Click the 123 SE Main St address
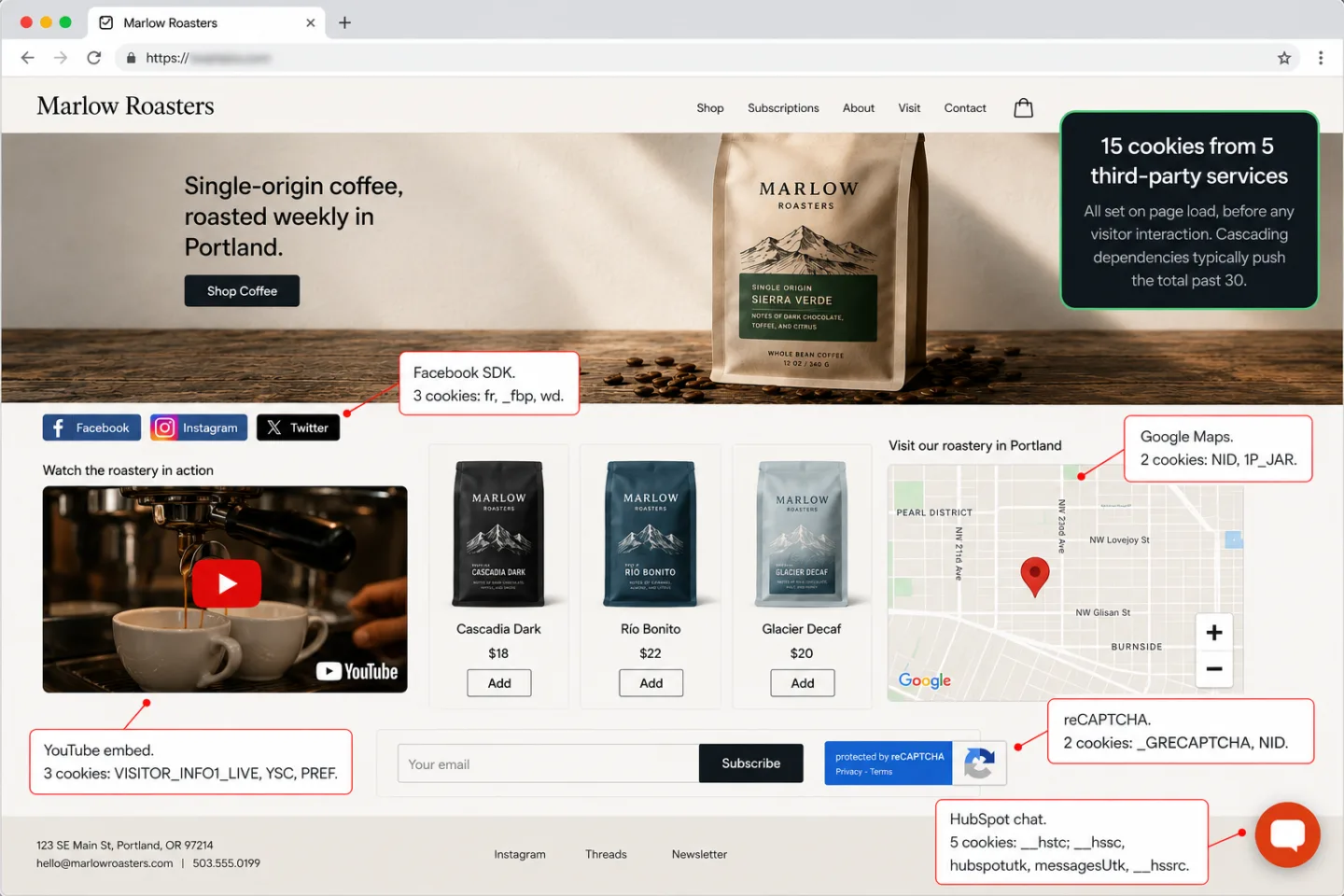 coord(125,846)
